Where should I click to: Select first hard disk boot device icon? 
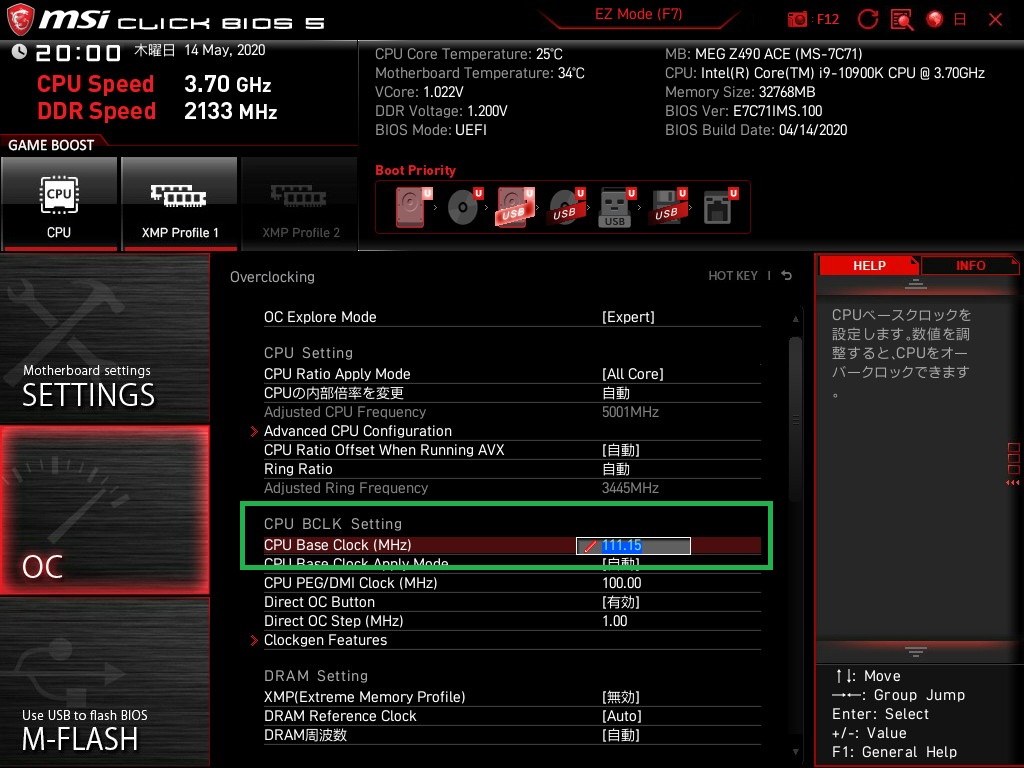click(413, 207)
